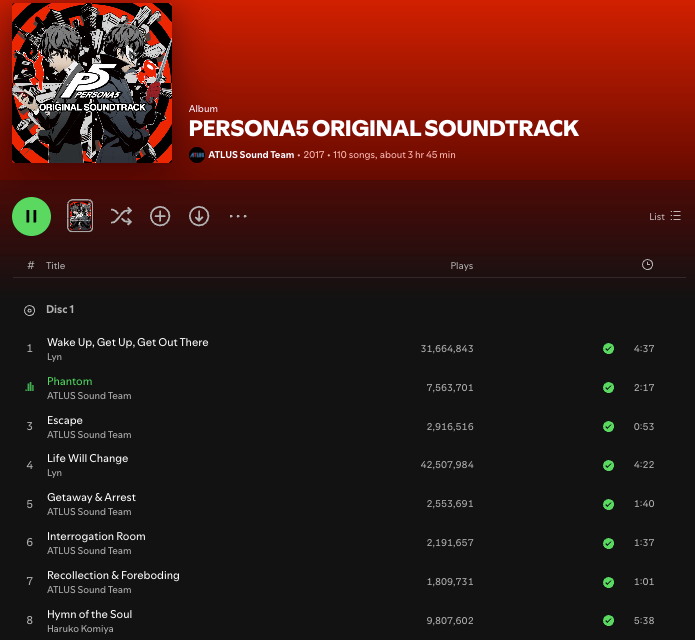Viewport: 695px width, 640px height.
Task: Switch the List view option
Action: click(664, 216)
